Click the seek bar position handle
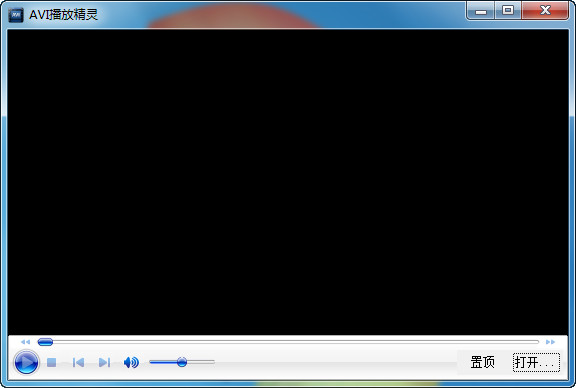Viewport: 576px width, 388px height. 45,342
